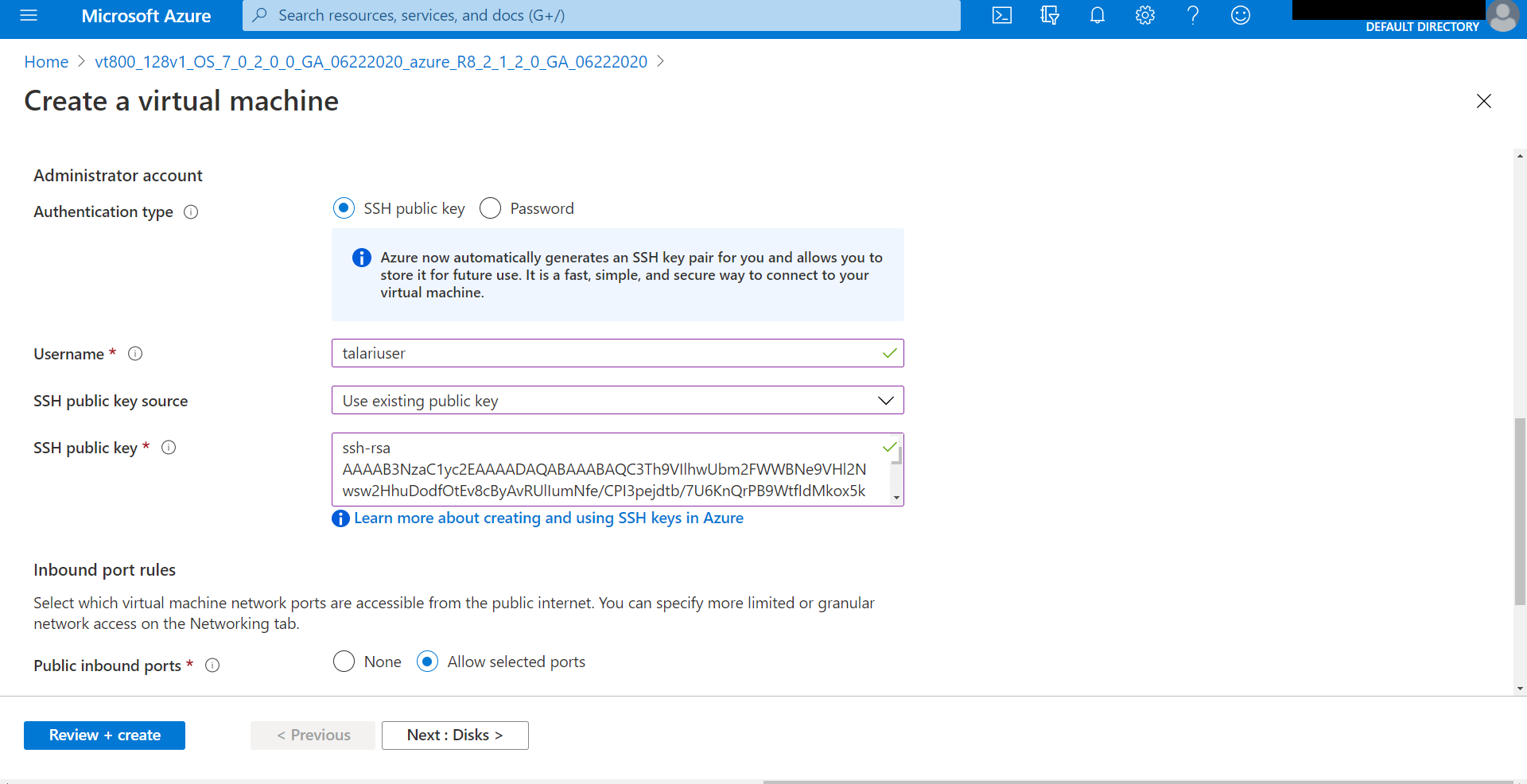
Task: Launch Cloud Shell from the top bar
Action: (1001, 15)
